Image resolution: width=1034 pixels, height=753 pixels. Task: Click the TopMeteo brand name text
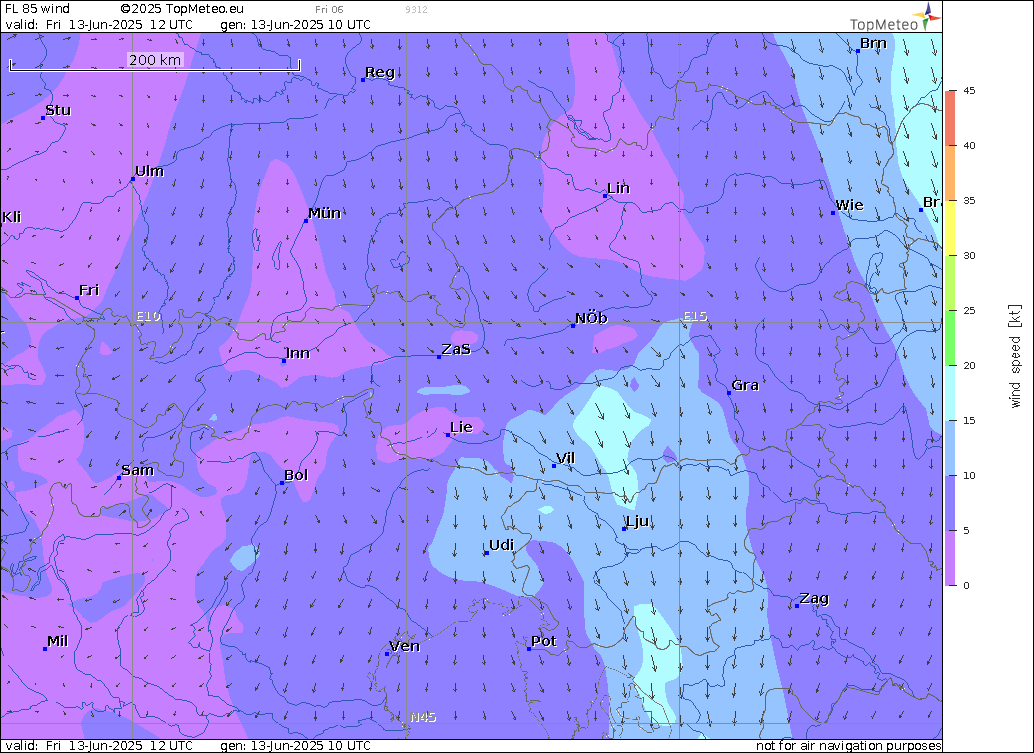(x=884, y=25)
